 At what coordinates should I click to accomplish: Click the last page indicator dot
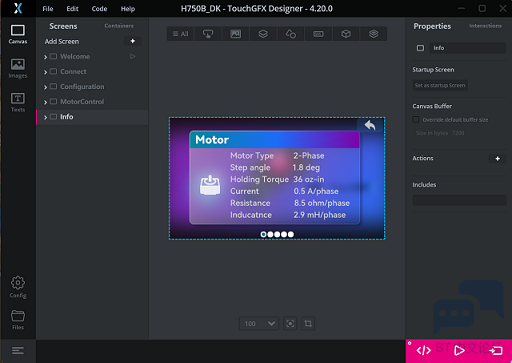[291, 234]
